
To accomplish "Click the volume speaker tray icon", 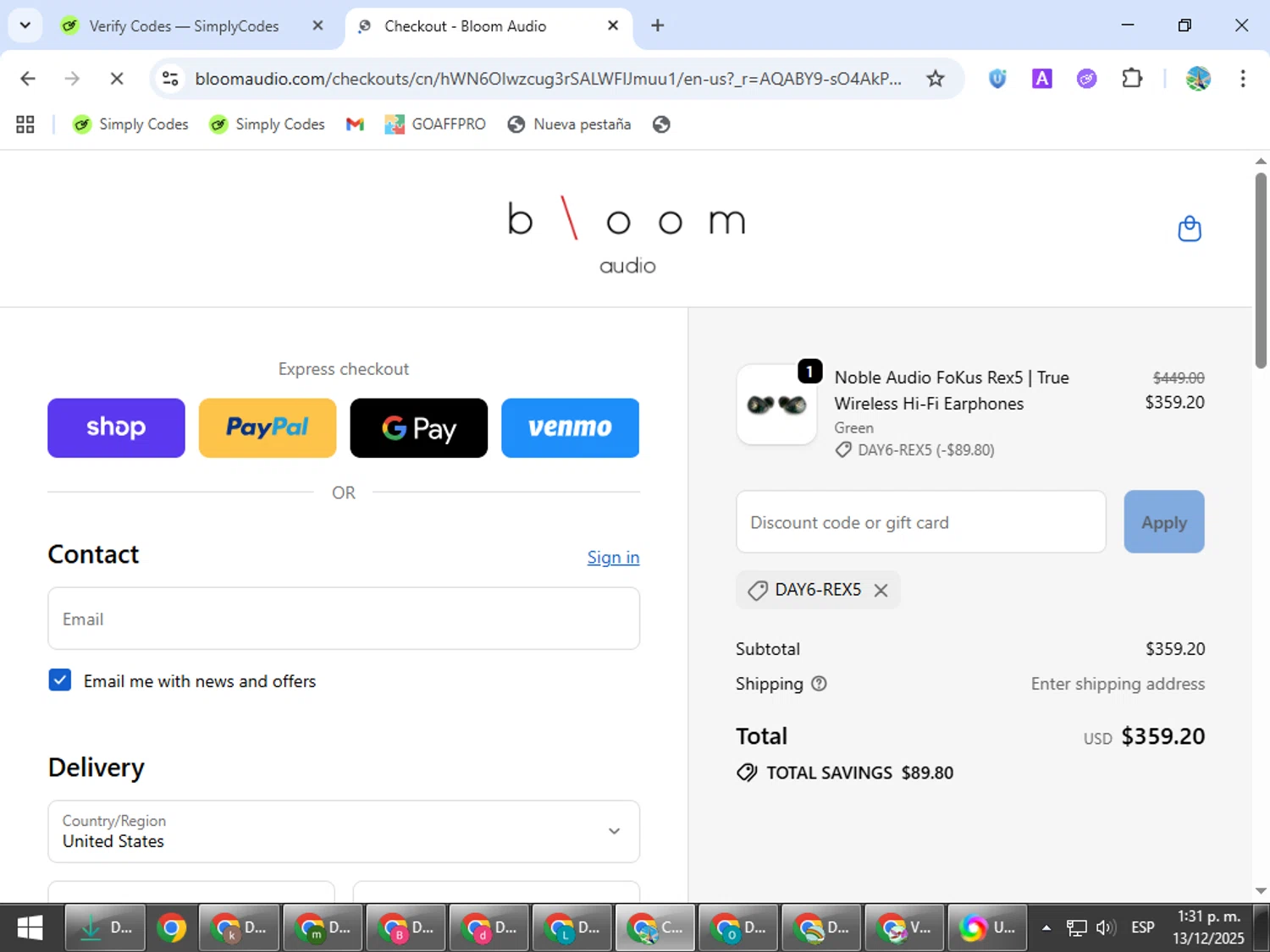I will (1106, 928).
